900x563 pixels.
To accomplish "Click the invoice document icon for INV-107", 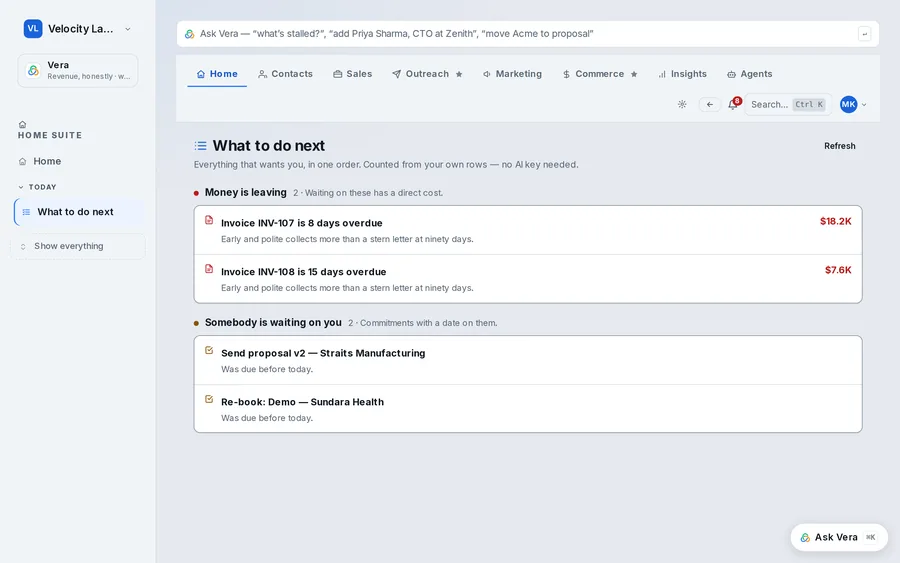I will coord(209,220).
